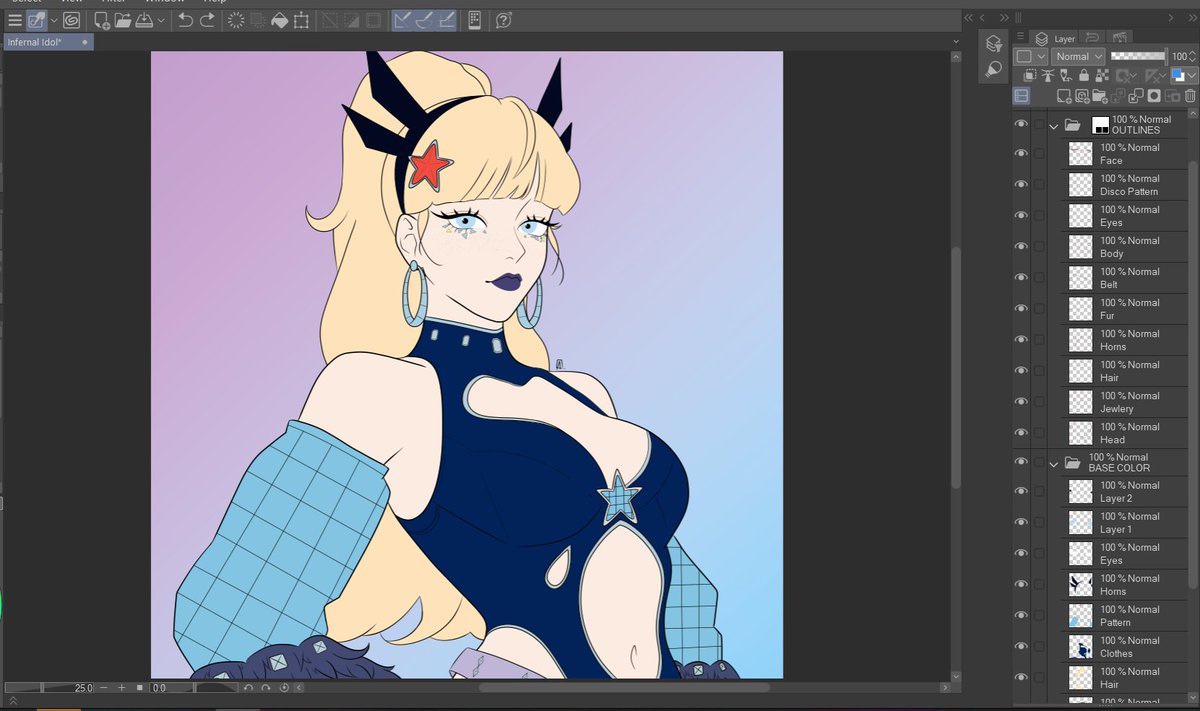Fill with the paint bucket command icon
1200x711 pixels.
click(279, 20)
